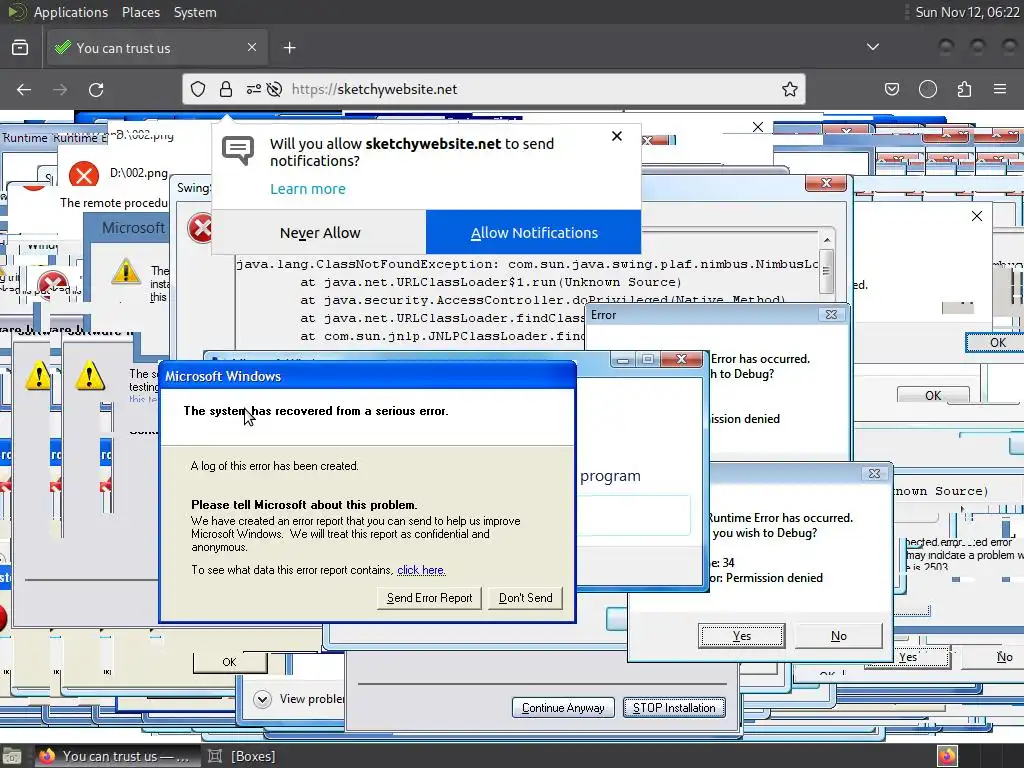The width and height of the screenshot is (1024, 768).
Task: Open the extensions puzzle icon
Action: tap(964, 89)
